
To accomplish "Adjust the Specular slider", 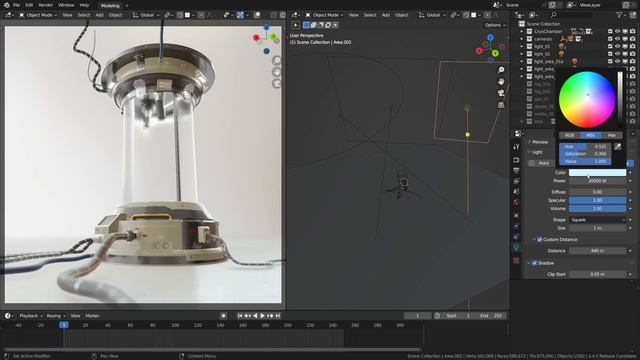I will 597,200.
